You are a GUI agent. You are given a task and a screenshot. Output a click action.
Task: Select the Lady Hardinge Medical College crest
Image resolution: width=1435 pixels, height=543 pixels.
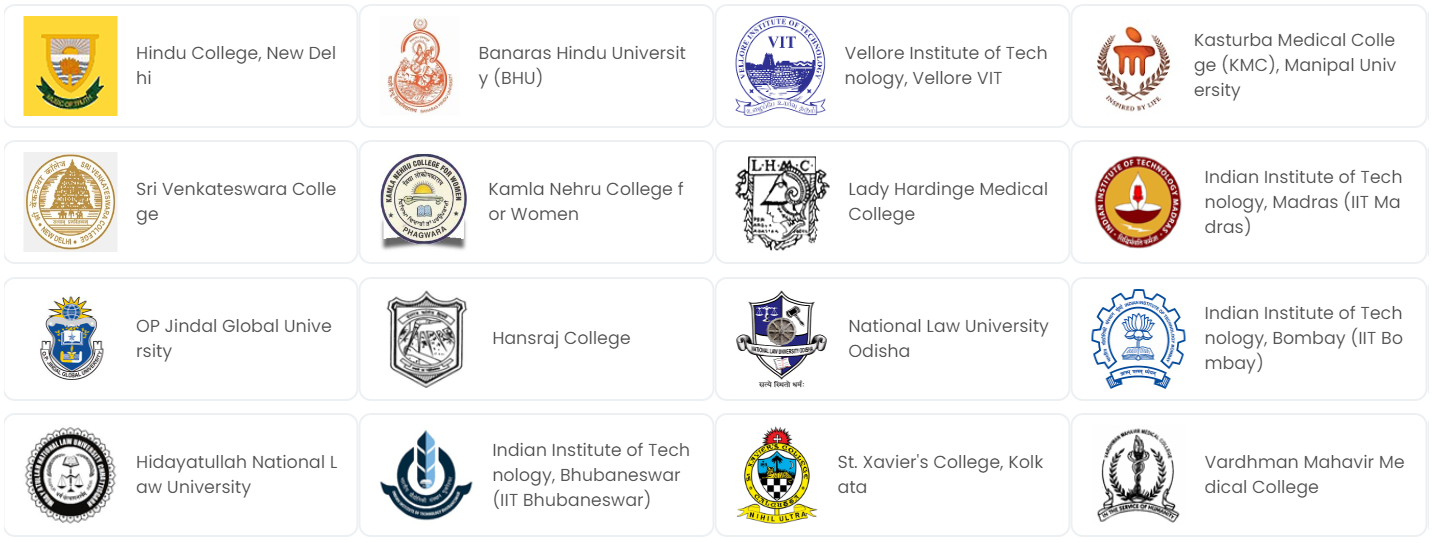pyautogui.click(x=781, y=202)
